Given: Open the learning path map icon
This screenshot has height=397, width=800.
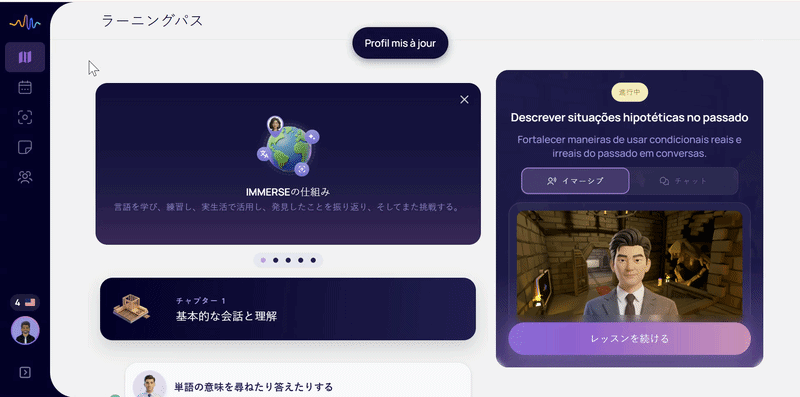Looking at the screenshot, I should 25,57.
